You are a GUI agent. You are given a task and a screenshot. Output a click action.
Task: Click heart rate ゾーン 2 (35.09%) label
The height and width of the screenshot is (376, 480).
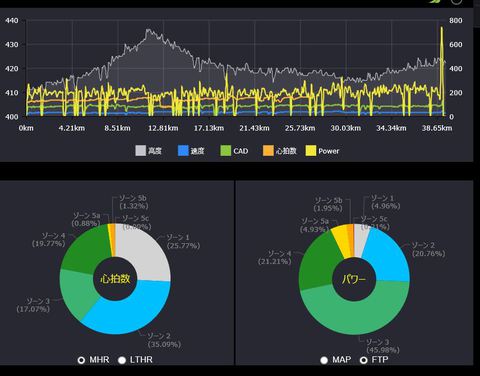(164, 340)
